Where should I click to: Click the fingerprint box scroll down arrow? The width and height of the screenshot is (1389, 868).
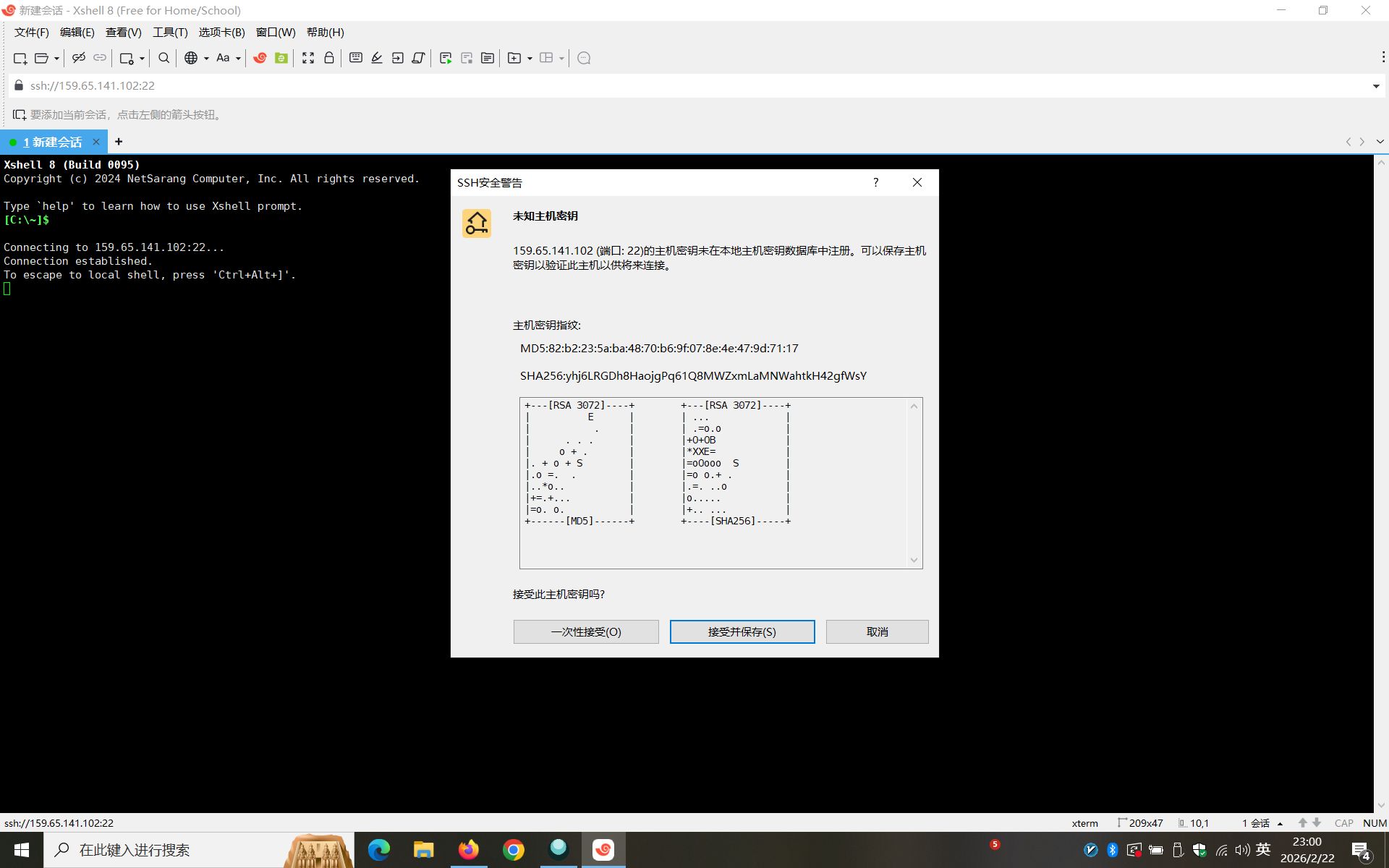click(x=914, y=561)
